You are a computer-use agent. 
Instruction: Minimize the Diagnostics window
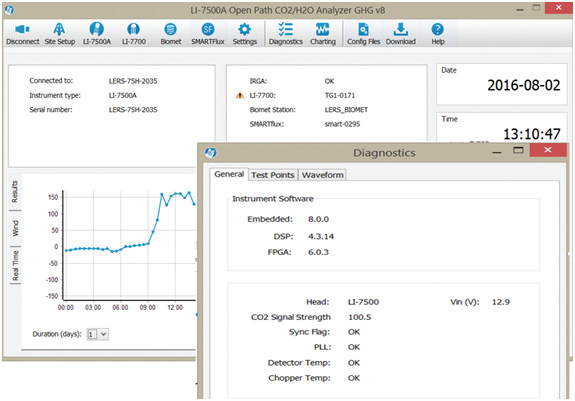click(x=497, y=151)
